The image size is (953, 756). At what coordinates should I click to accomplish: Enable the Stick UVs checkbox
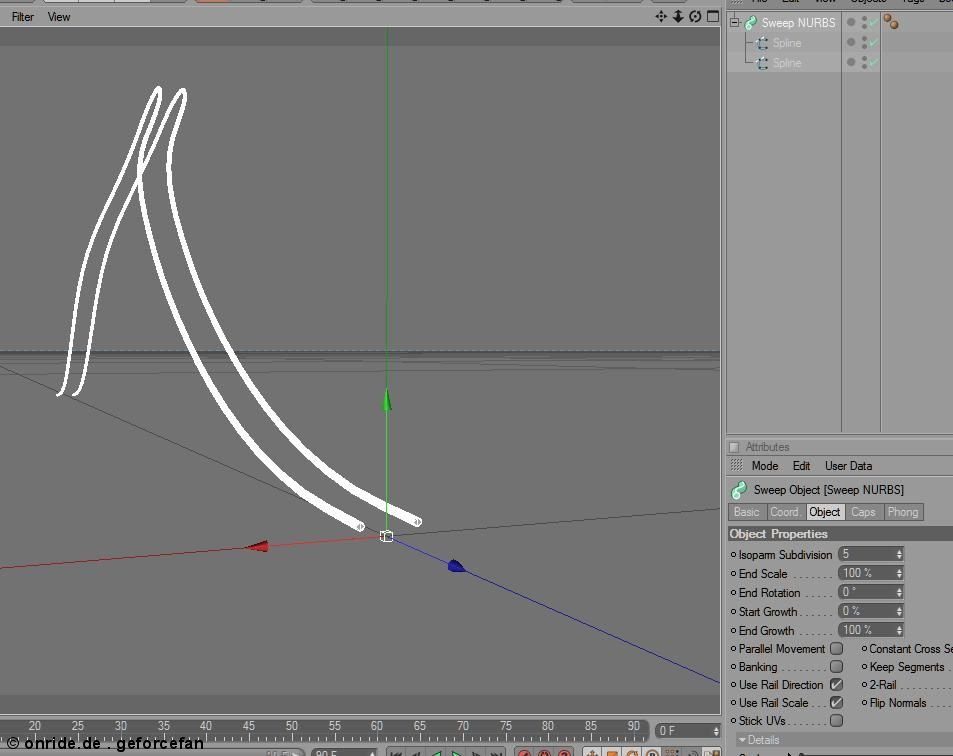click(836, 721)
